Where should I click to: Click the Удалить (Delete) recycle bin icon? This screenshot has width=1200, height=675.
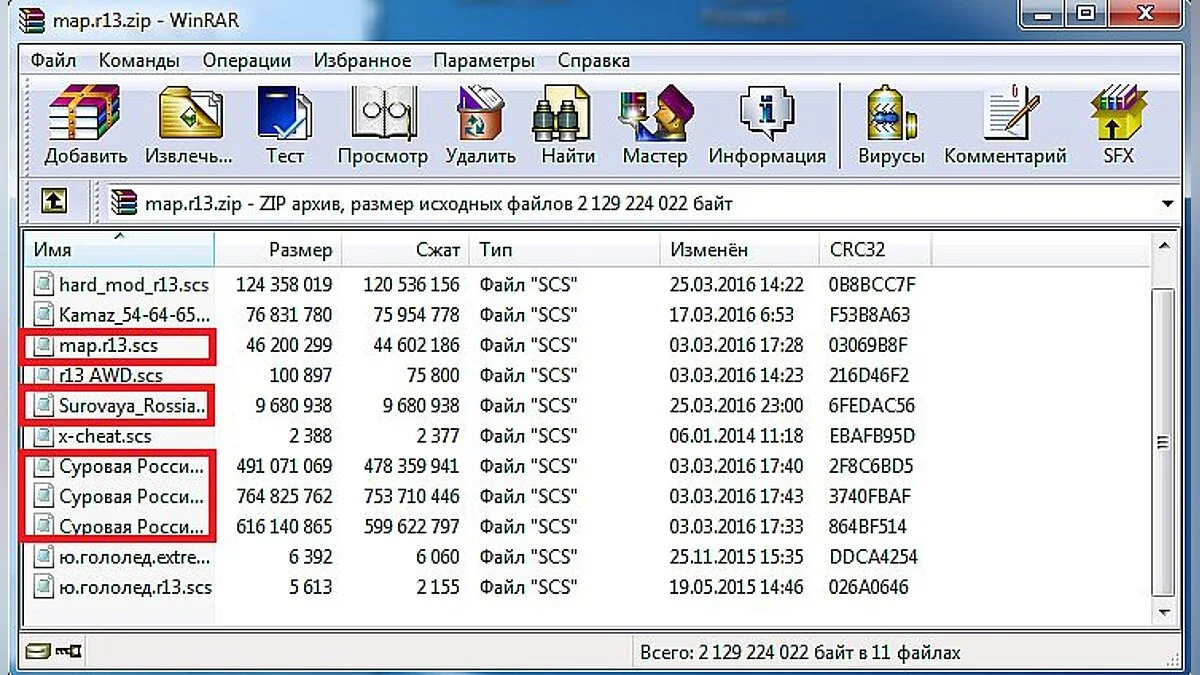click(x=480, y=114)
